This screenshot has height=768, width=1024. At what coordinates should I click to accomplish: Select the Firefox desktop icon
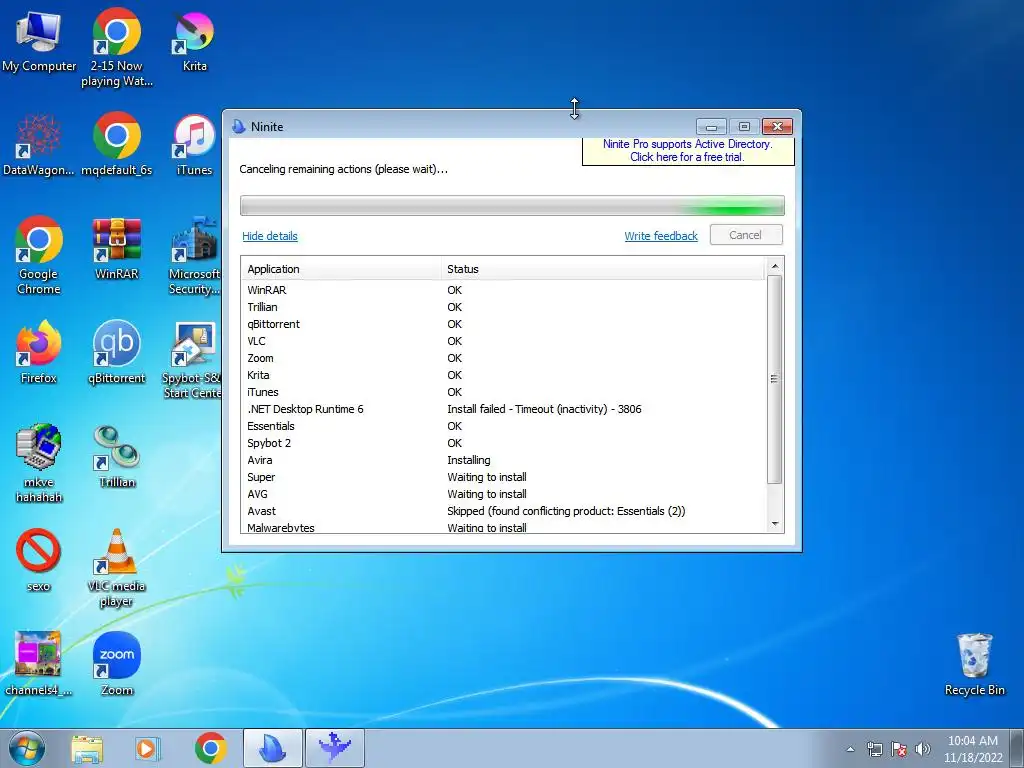click(39, 352)
